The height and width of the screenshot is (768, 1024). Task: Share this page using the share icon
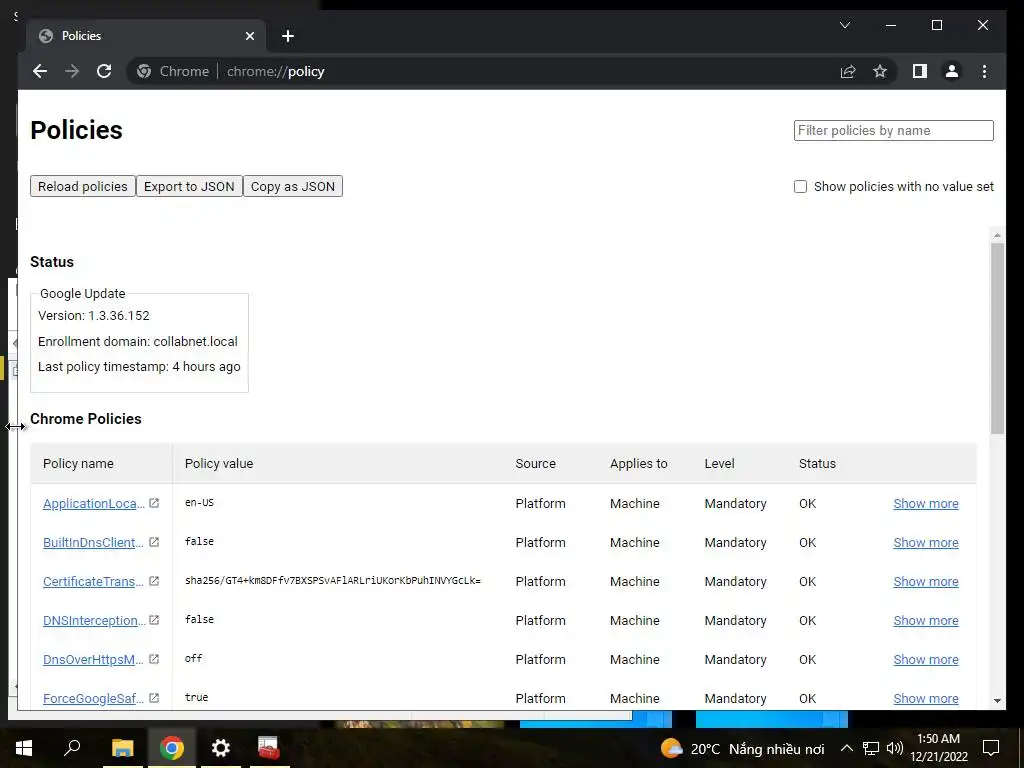(848, 71)
